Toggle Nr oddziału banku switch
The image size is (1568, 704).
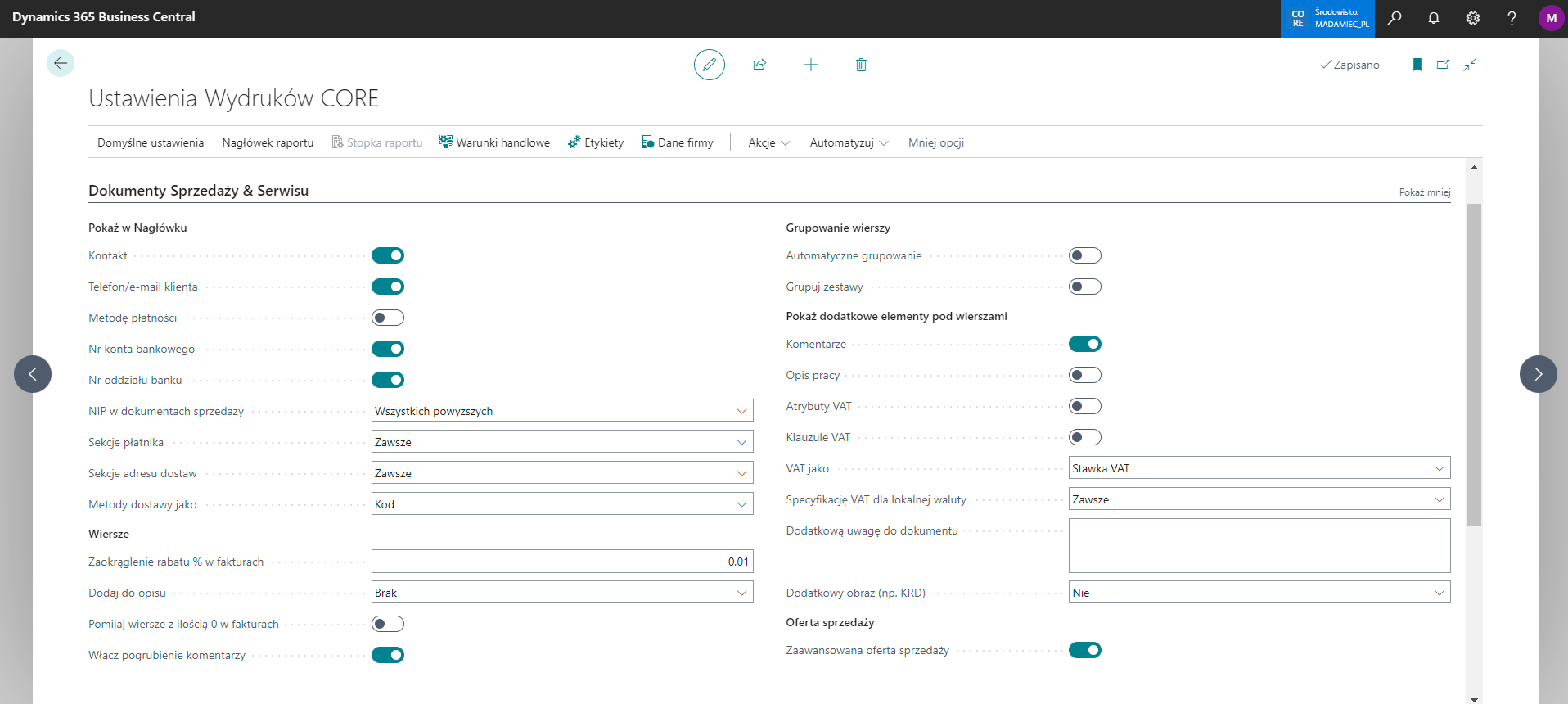pos(388,380)
